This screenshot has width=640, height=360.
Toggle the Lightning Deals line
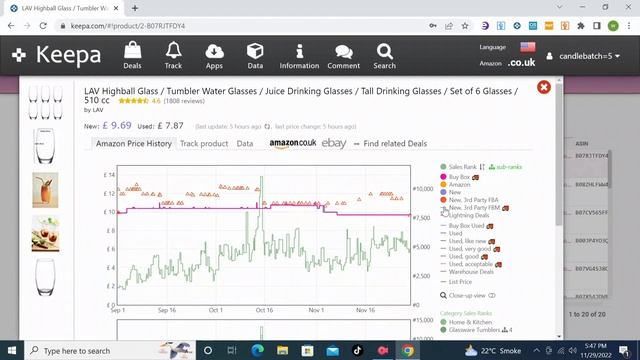[464, 215]
